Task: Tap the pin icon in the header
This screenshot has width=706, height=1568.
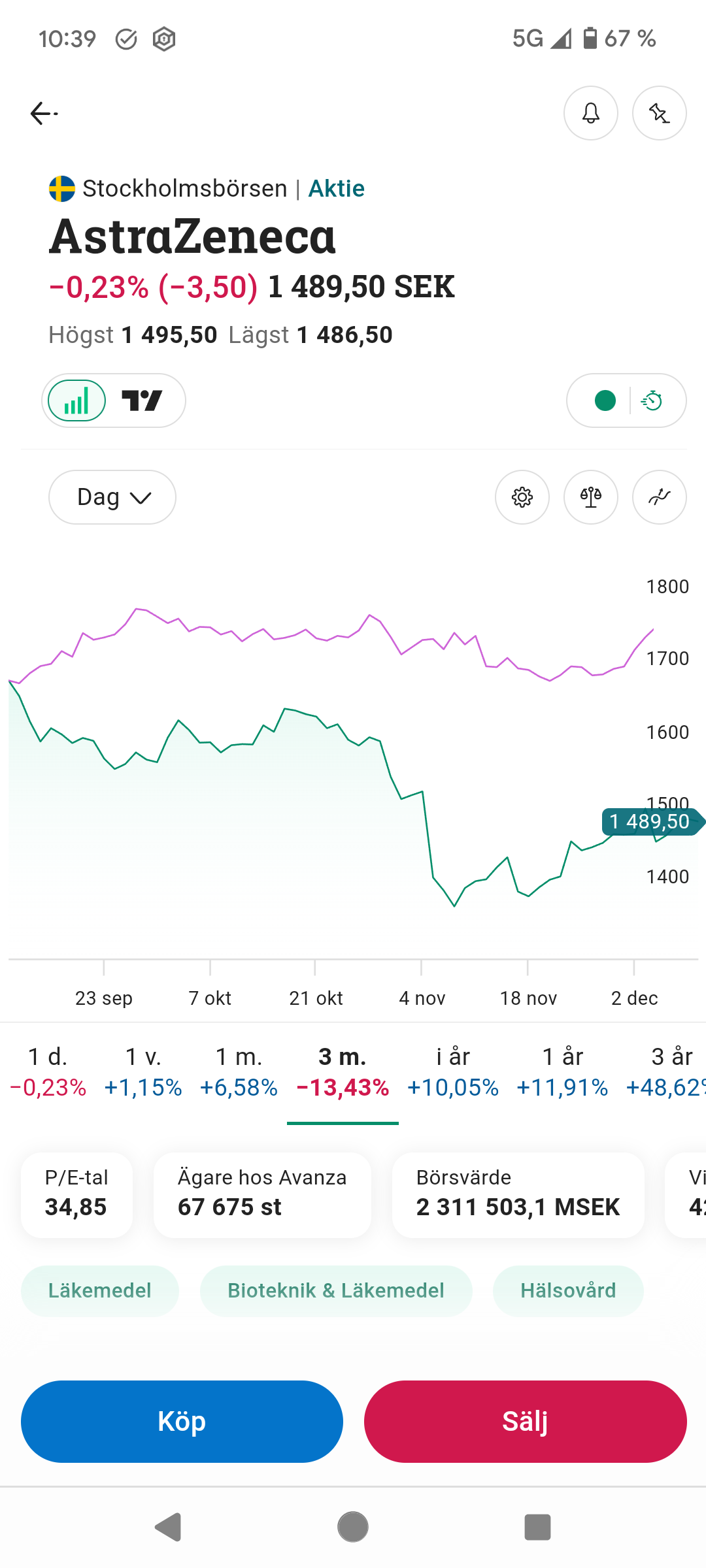Action: [659, 114]
